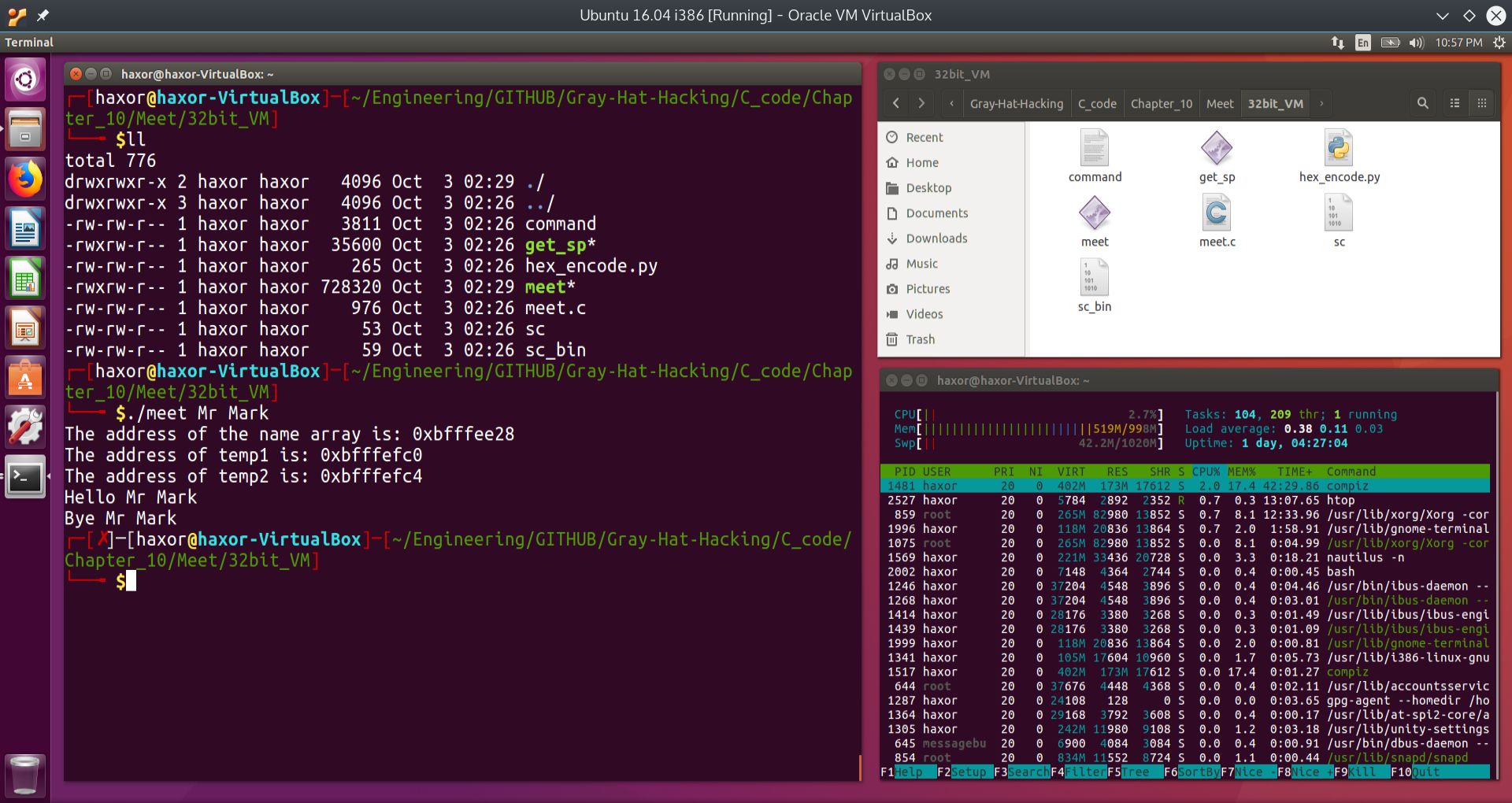Expand path bar with right chevron
Image resolution: width=1512 pixels, height=803 pixels.
(x=1321, y=103)
